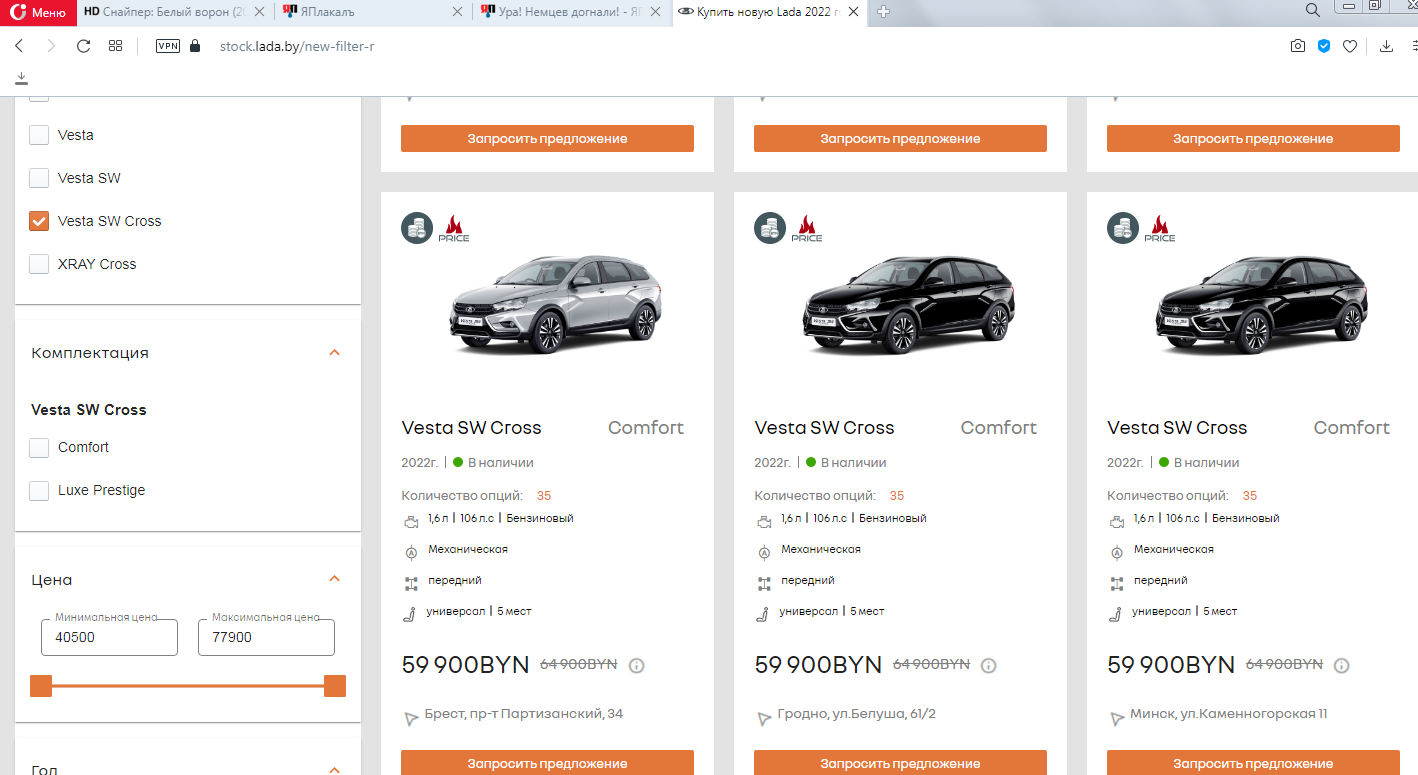Tick the Vesta model checkbox
Screen dimensions: 1418x775
(x=39, y=135)
